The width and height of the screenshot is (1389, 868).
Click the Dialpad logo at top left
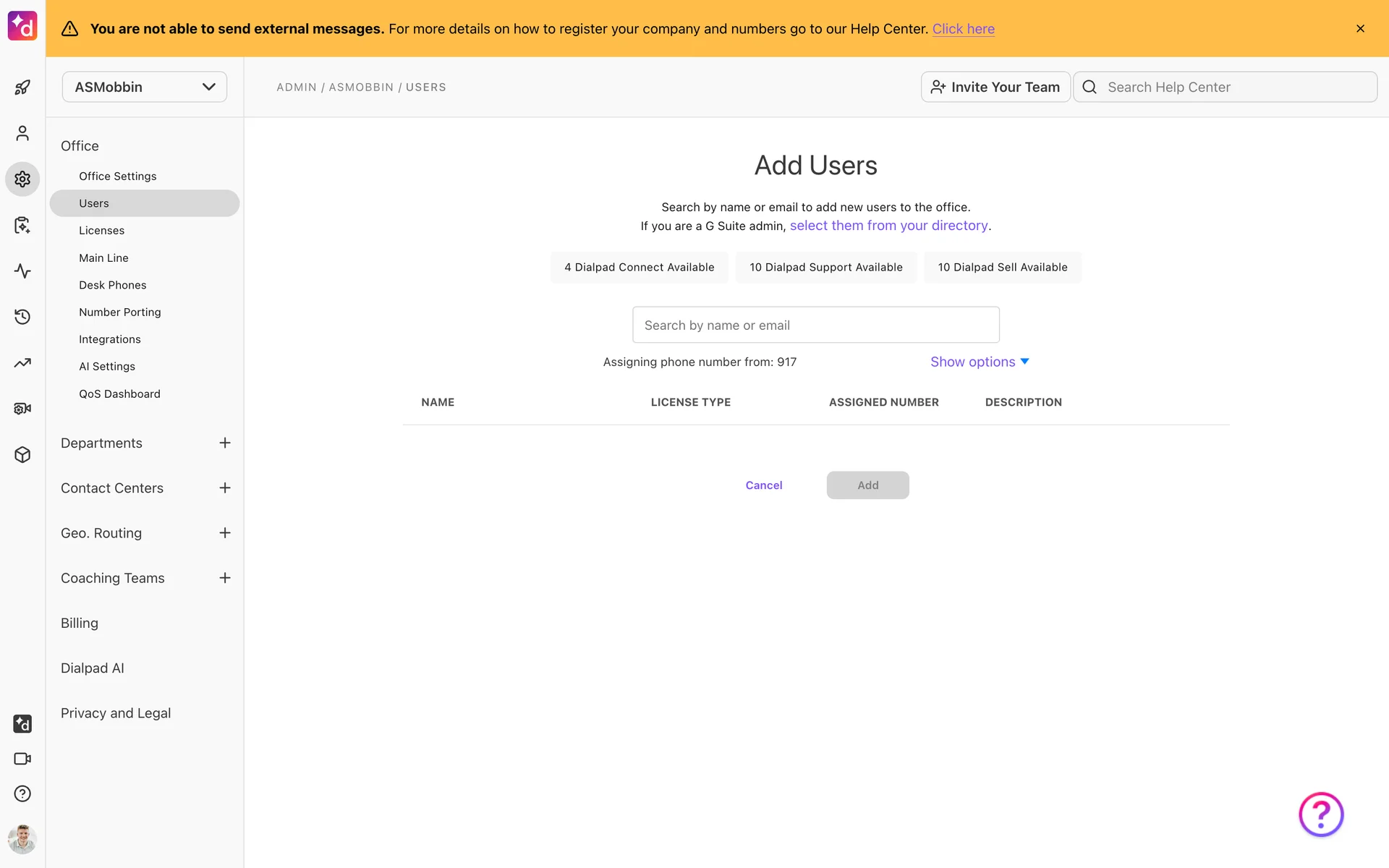(22, 26)
